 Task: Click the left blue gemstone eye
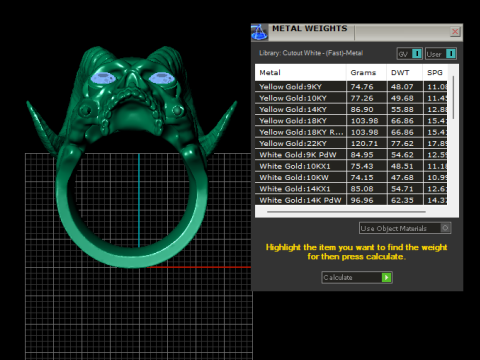pyautogui.click(x=103, y=78)
